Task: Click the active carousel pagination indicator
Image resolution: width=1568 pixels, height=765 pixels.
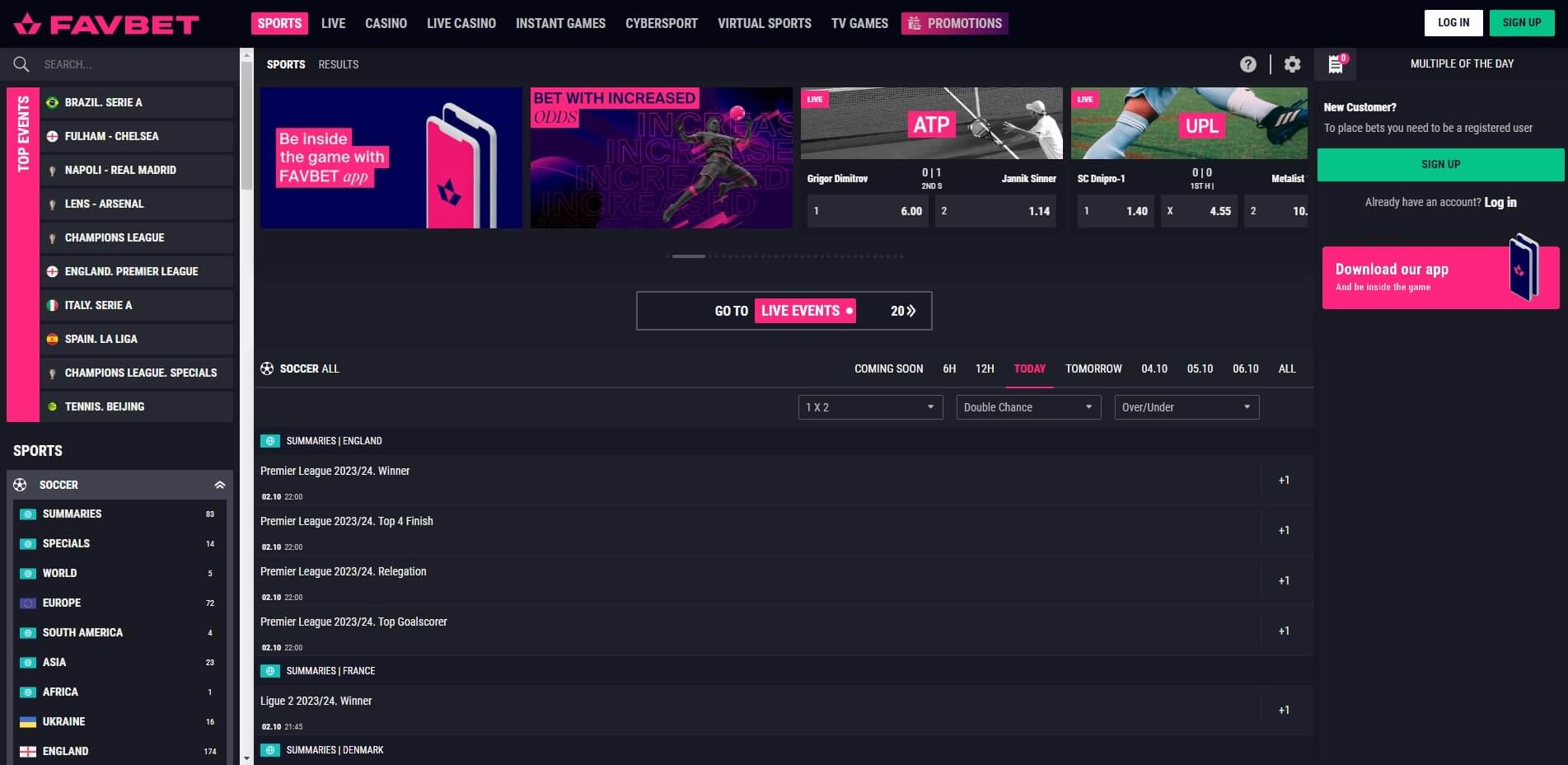Action: click(x=688, y=256)
